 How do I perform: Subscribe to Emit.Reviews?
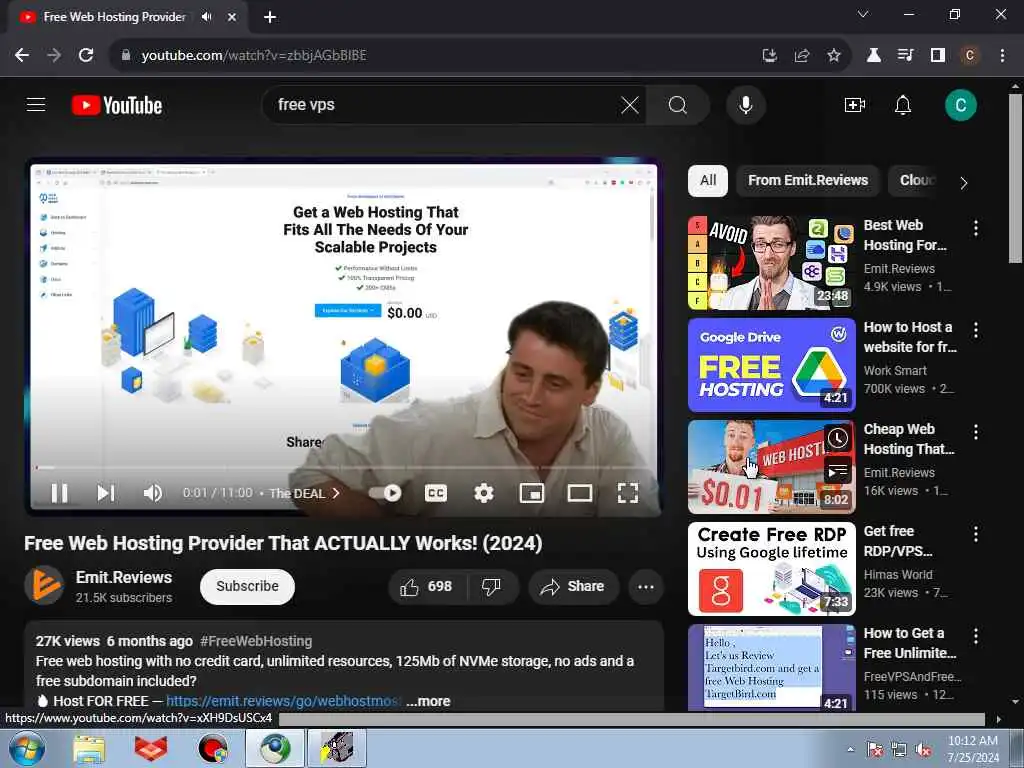[x=248, y=586]
